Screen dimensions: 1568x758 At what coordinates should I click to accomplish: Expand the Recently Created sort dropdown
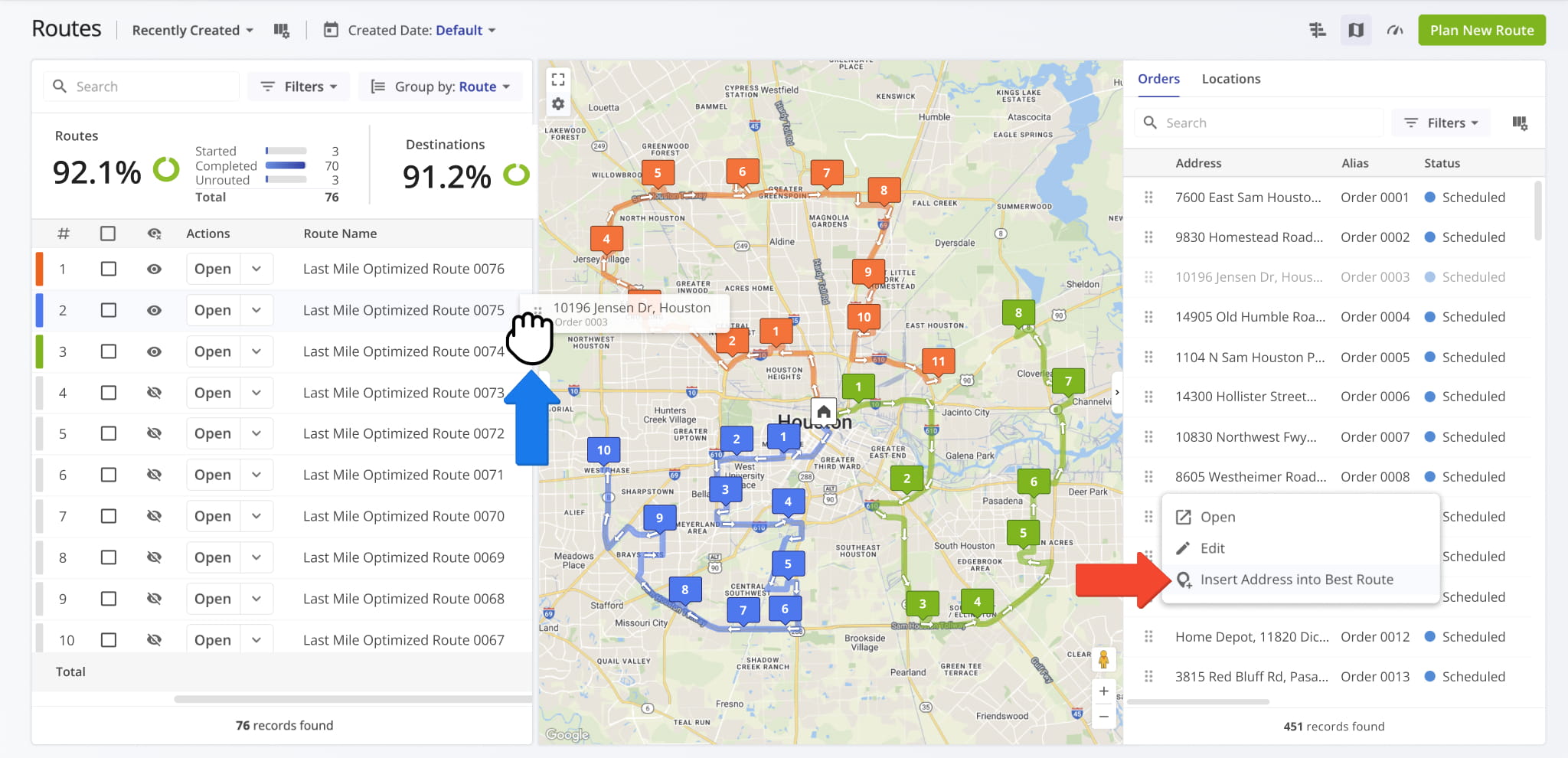(191, 30)
